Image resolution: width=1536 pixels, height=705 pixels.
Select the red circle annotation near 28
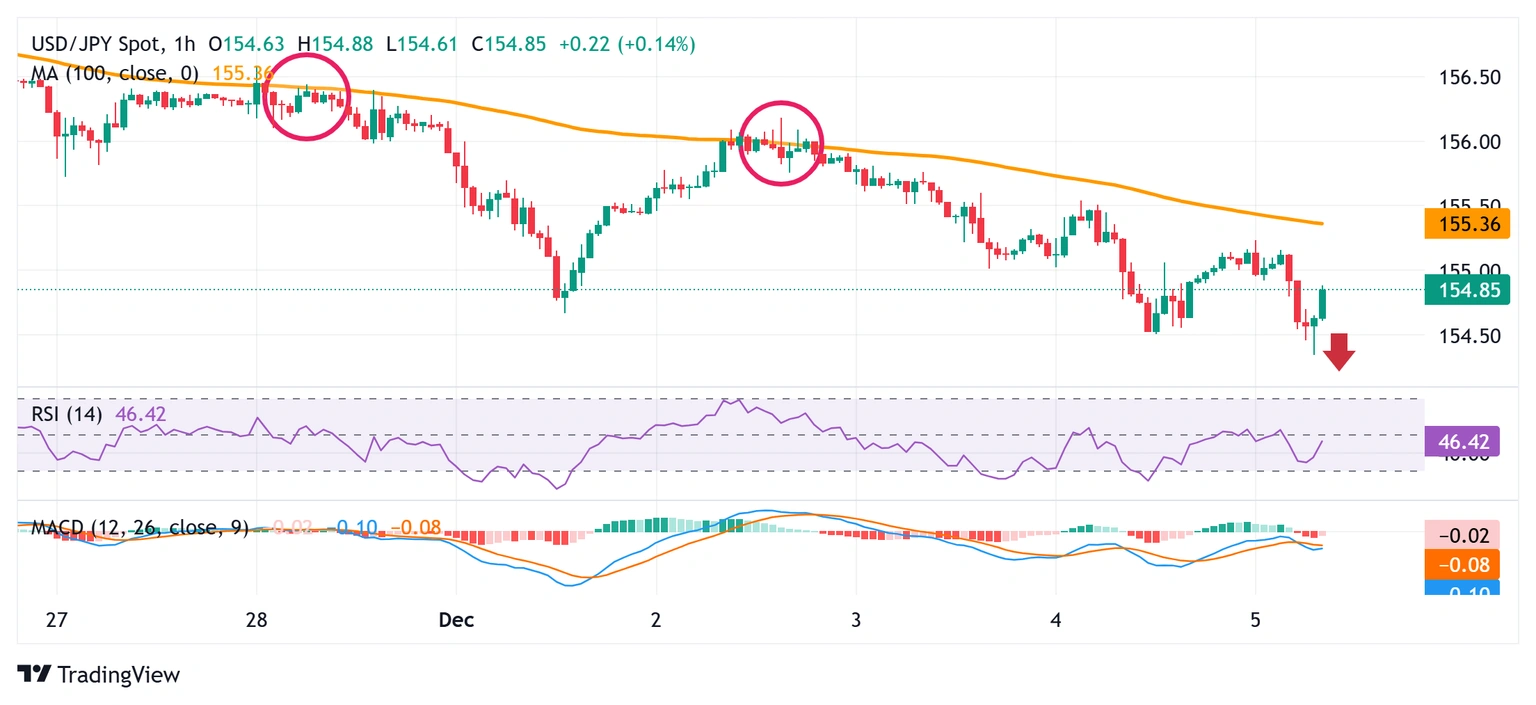coord(307,97)
